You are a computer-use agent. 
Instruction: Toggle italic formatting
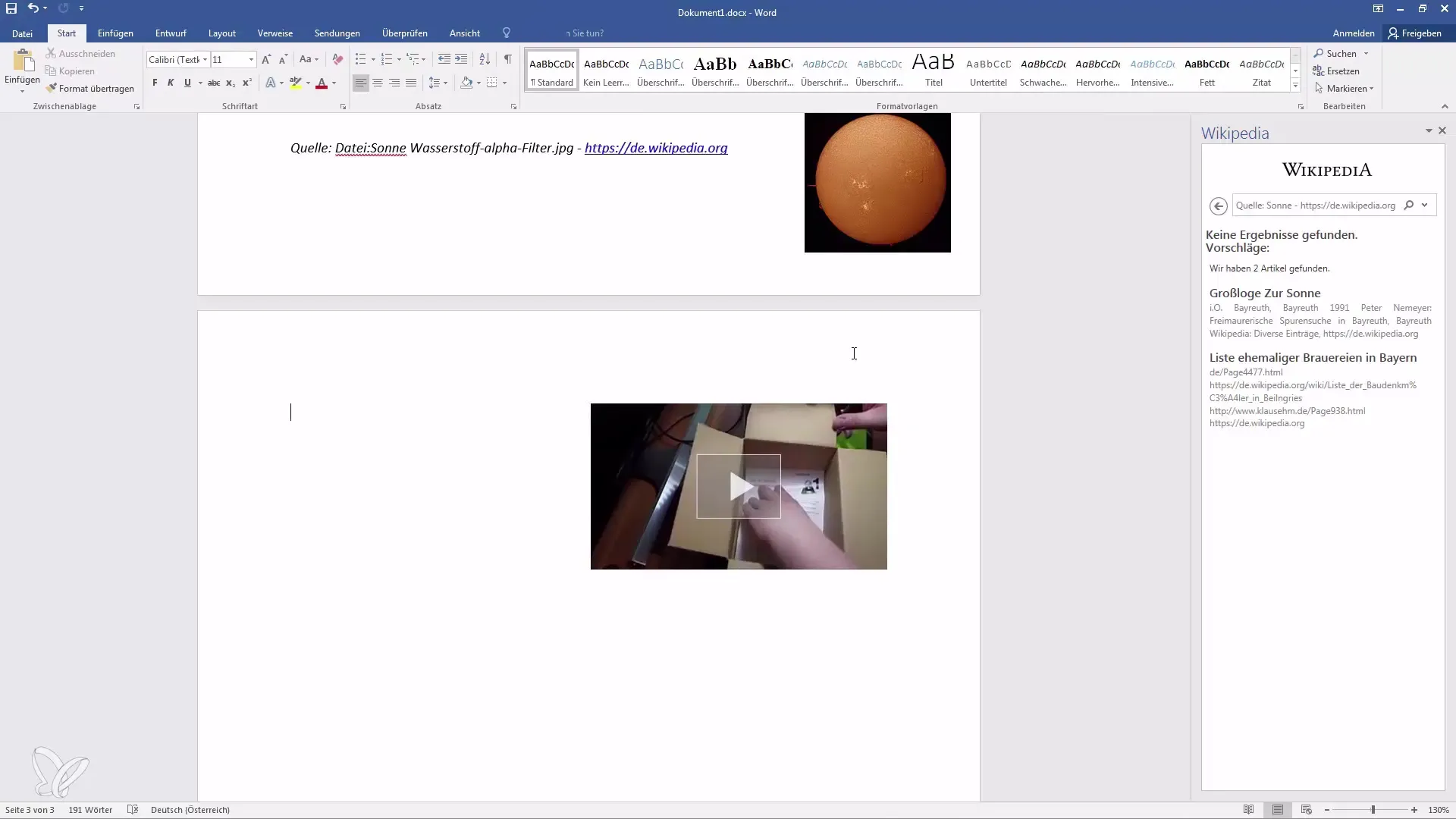[171, 83]
